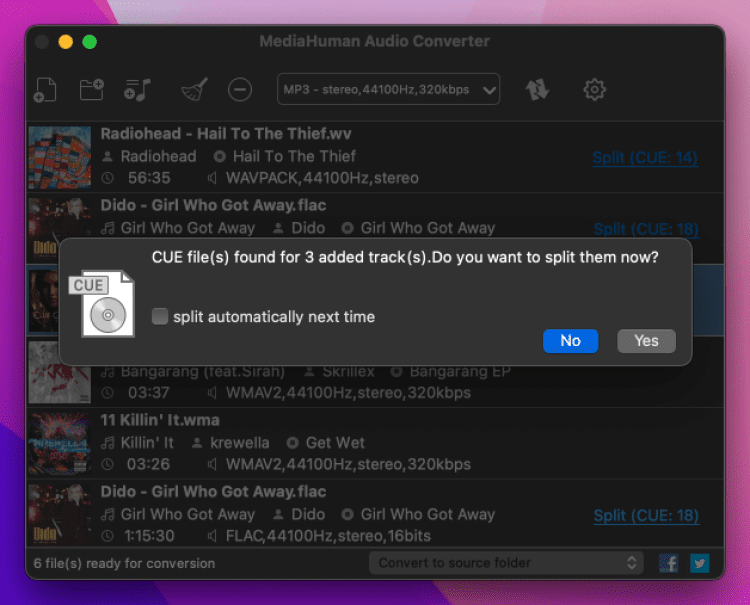
Task: Click the duration 56:35 of Radiohead file
Action: tap(149, 178)
